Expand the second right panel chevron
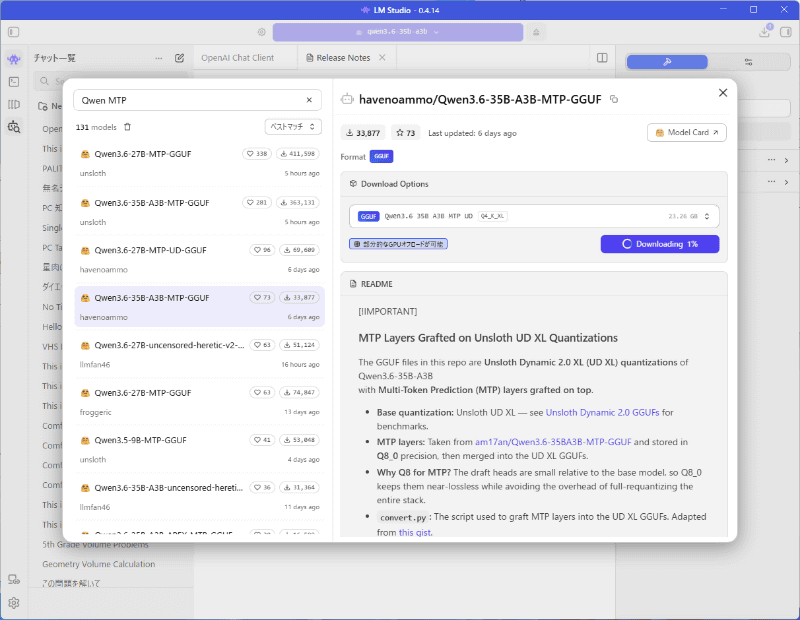800x620 pixels. tap(786, 182)
